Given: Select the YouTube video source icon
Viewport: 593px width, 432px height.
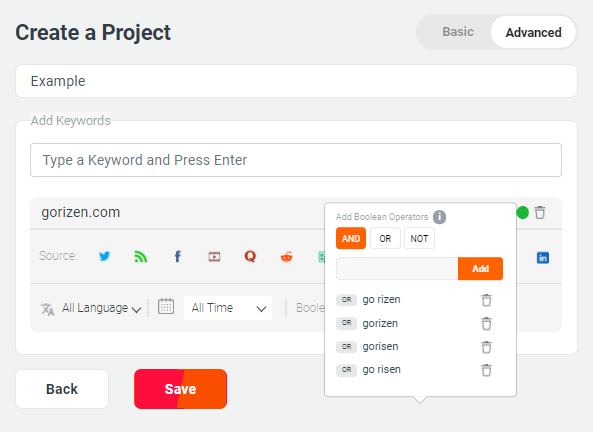Looking at the screenshot, I should pos(214,257).
